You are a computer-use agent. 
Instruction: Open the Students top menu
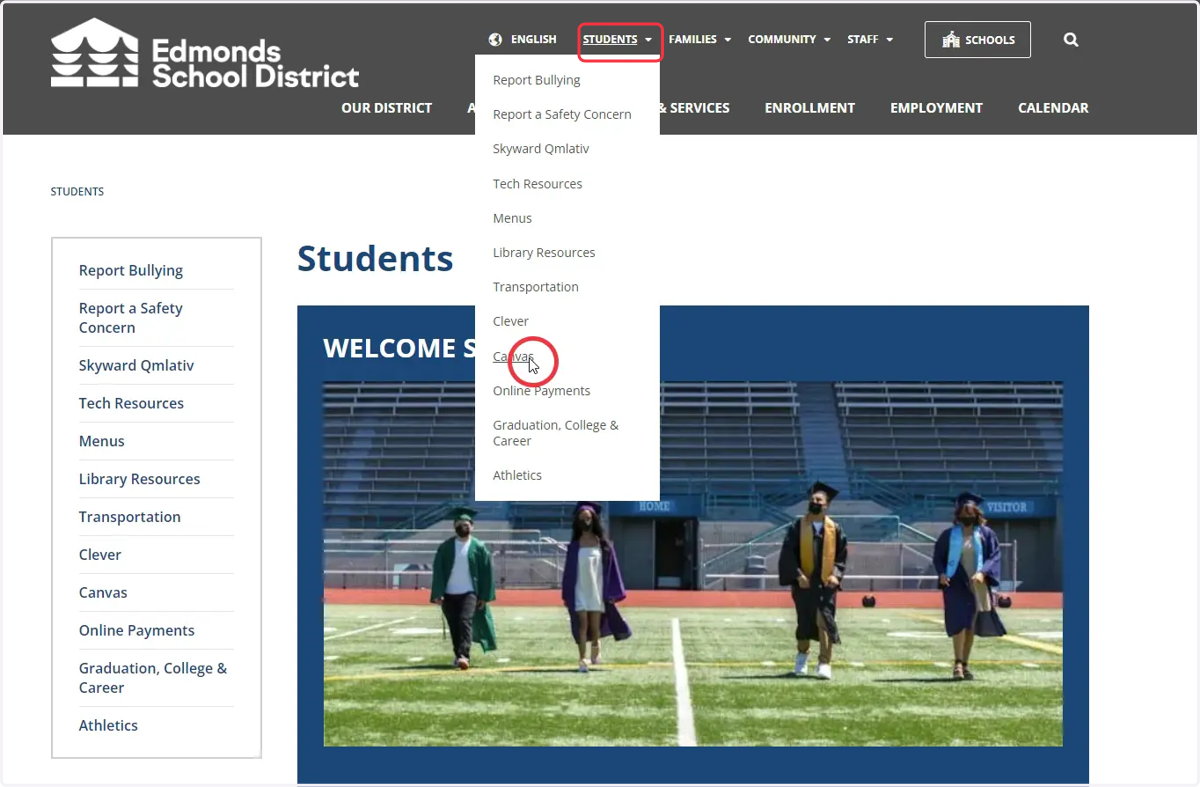[610, 40]
